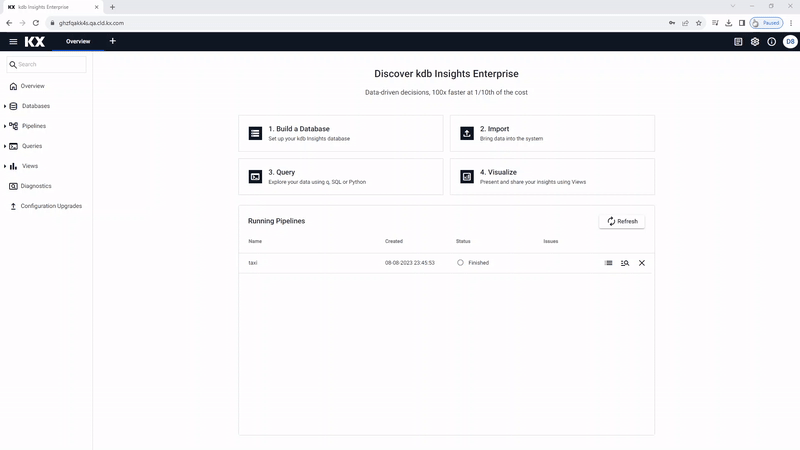Bookmark this page with the star icon
Viewport: 800px width, 450px height.
point(699,23)
